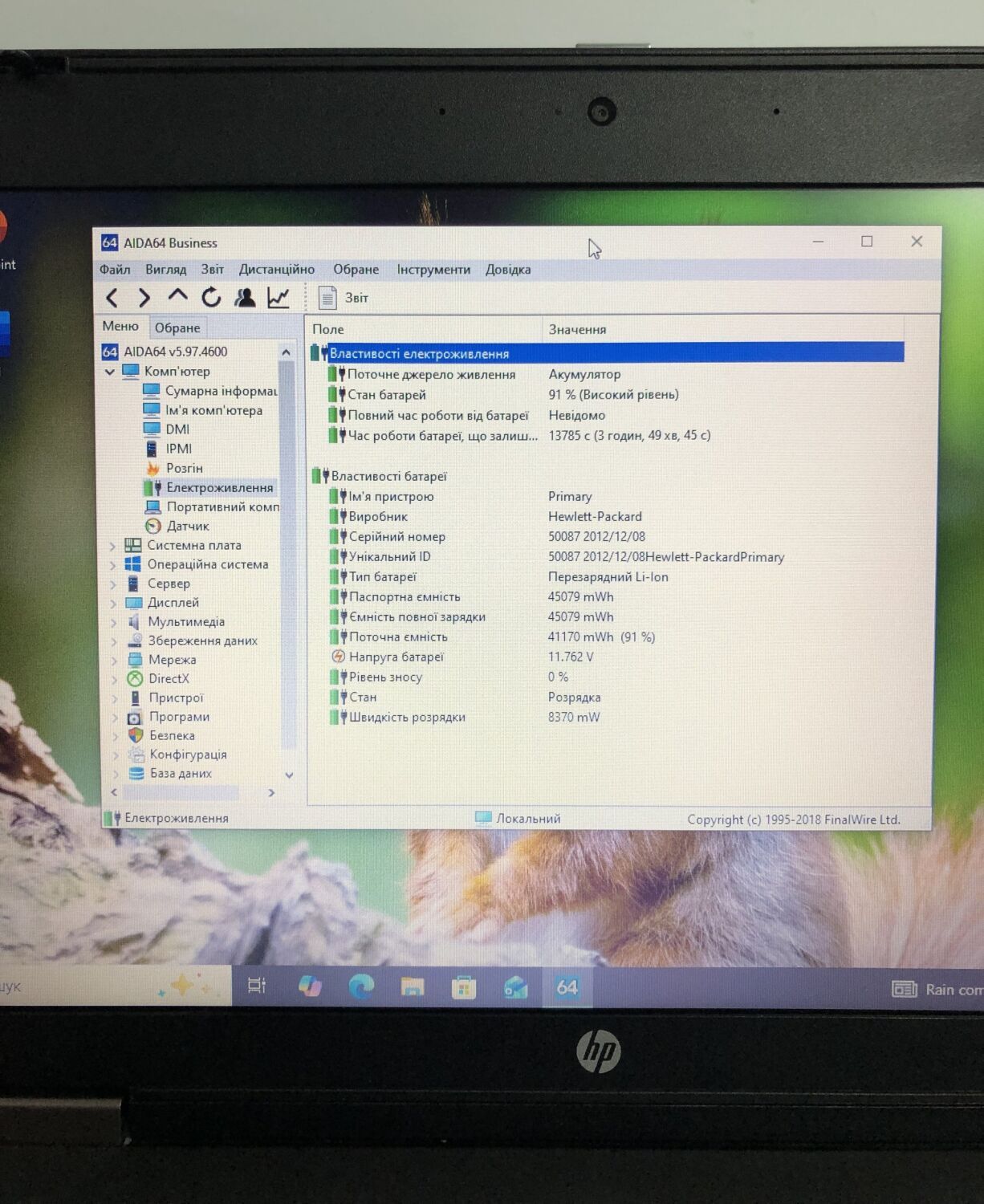
Task: Click the Back navigation arrow in toolbar
Action: point(112,299)
